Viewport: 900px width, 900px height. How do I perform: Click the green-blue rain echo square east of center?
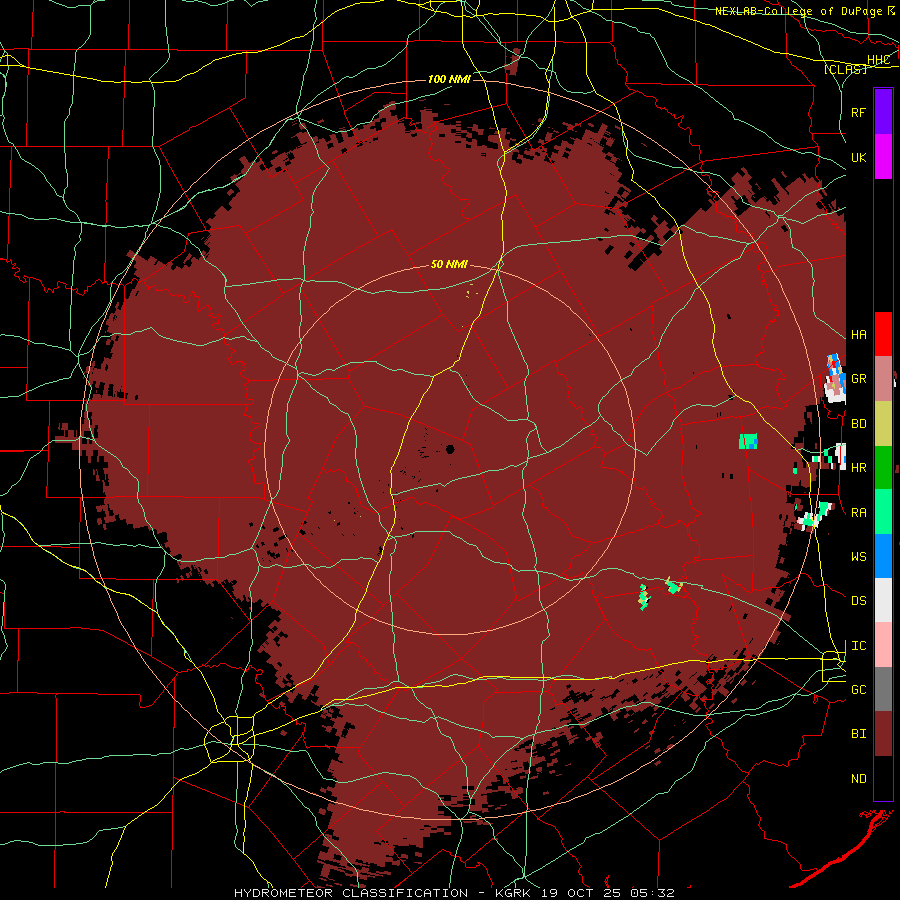[748, 441]
